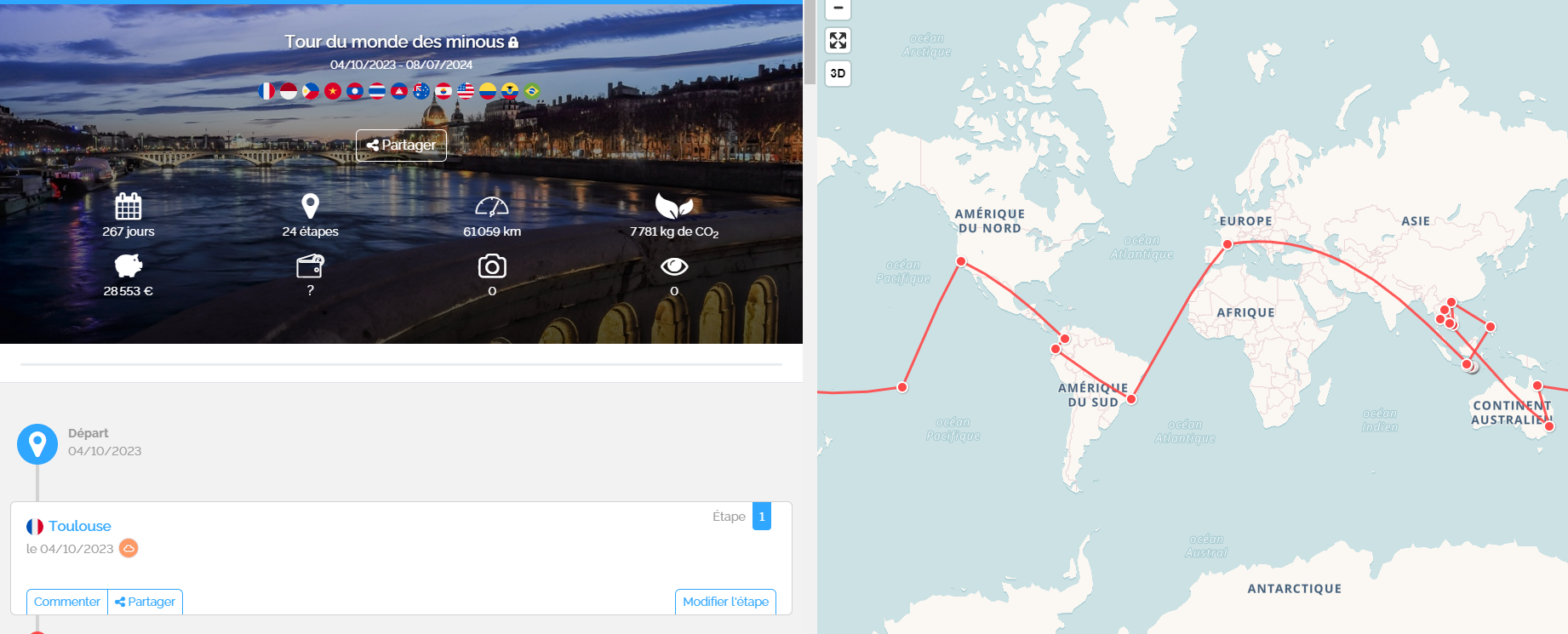Click the speedometer icon above 61059 km
Image resolution: width=1568 pixels, height=634 pixels.
(492, 206)
